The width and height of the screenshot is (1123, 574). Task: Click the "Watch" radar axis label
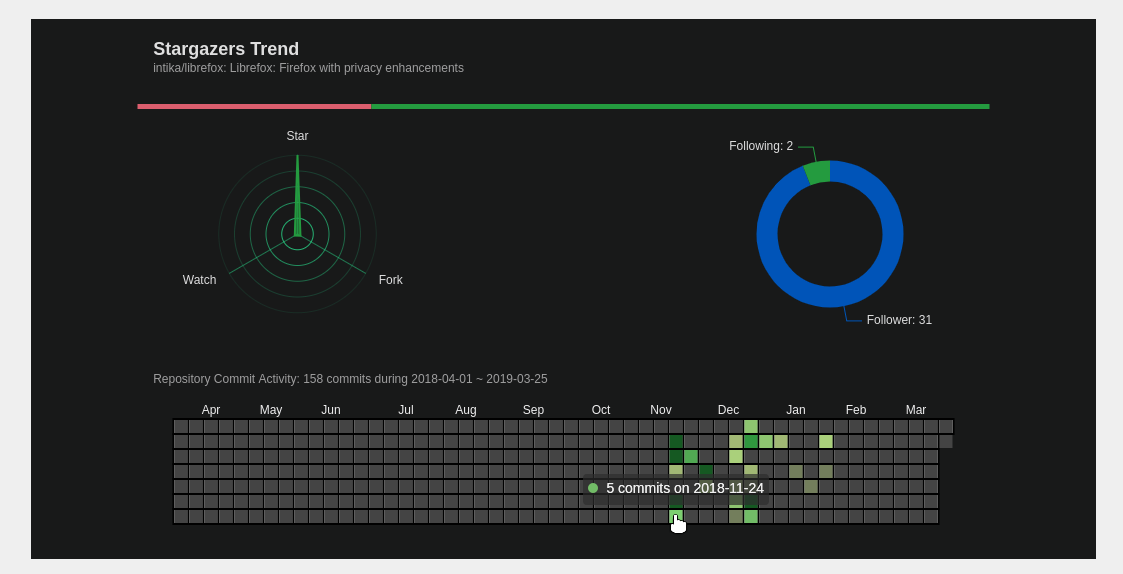199,280
